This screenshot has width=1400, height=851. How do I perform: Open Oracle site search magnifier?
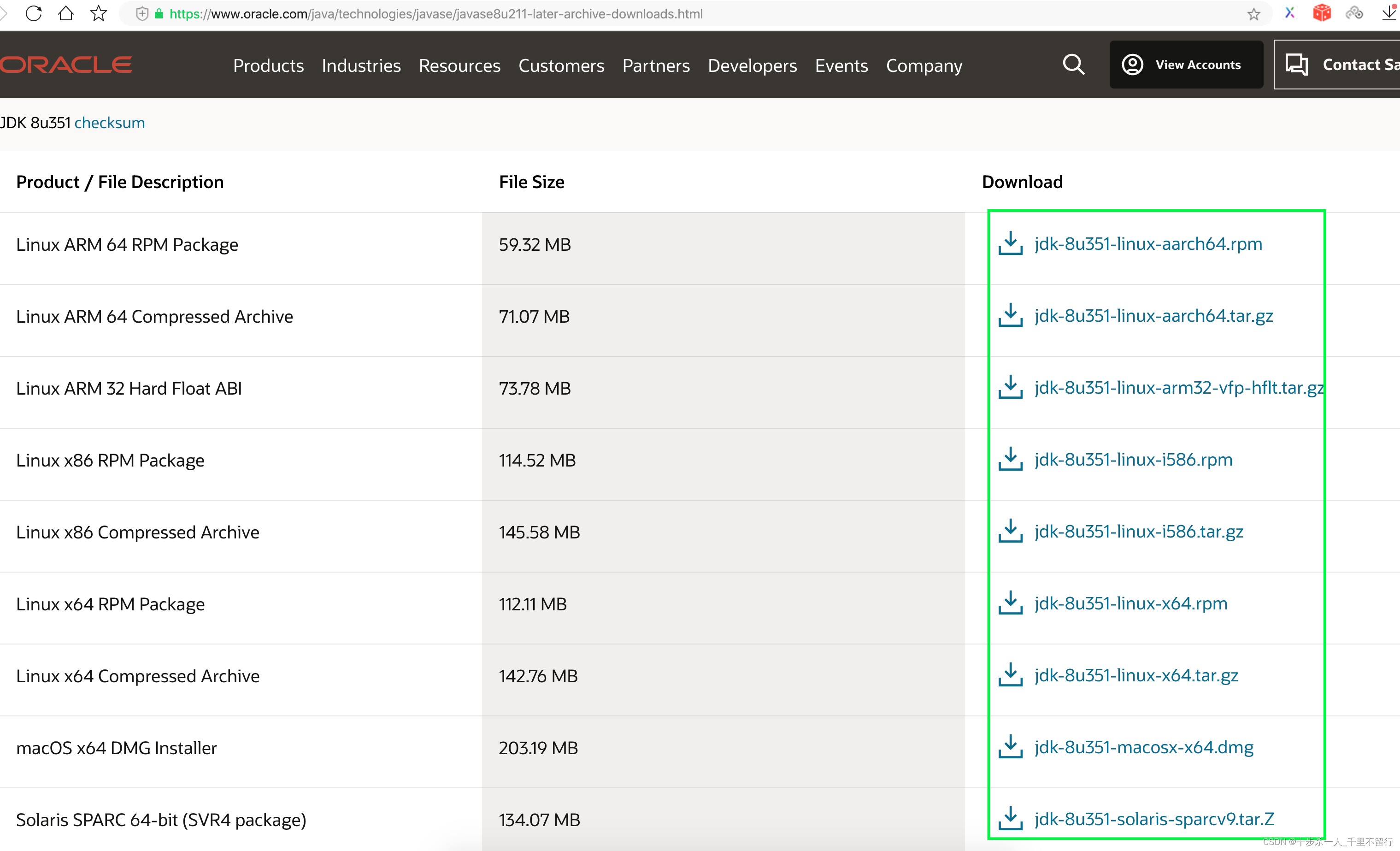[1073, 64]
